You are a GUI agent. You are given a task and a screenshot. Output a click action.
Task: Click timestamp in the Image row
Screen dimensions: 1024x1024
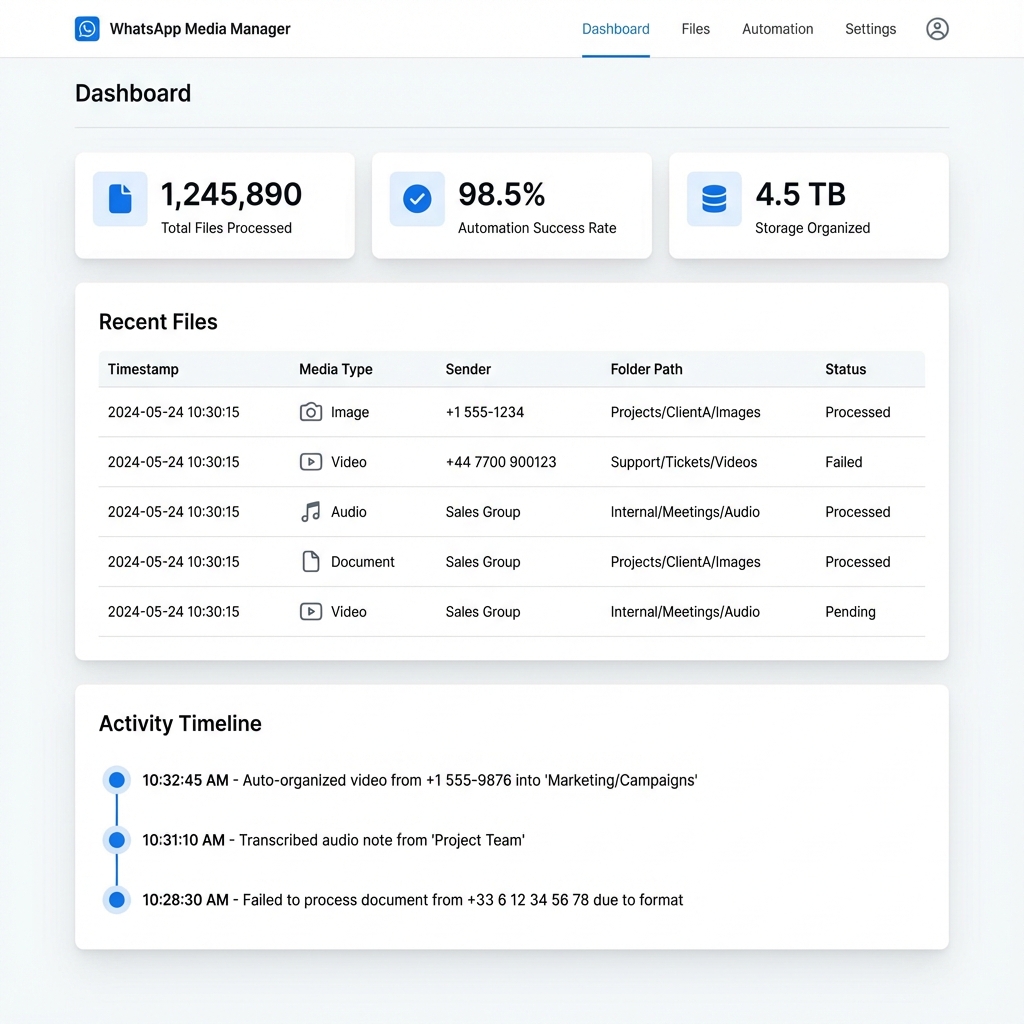pos(174,412)
